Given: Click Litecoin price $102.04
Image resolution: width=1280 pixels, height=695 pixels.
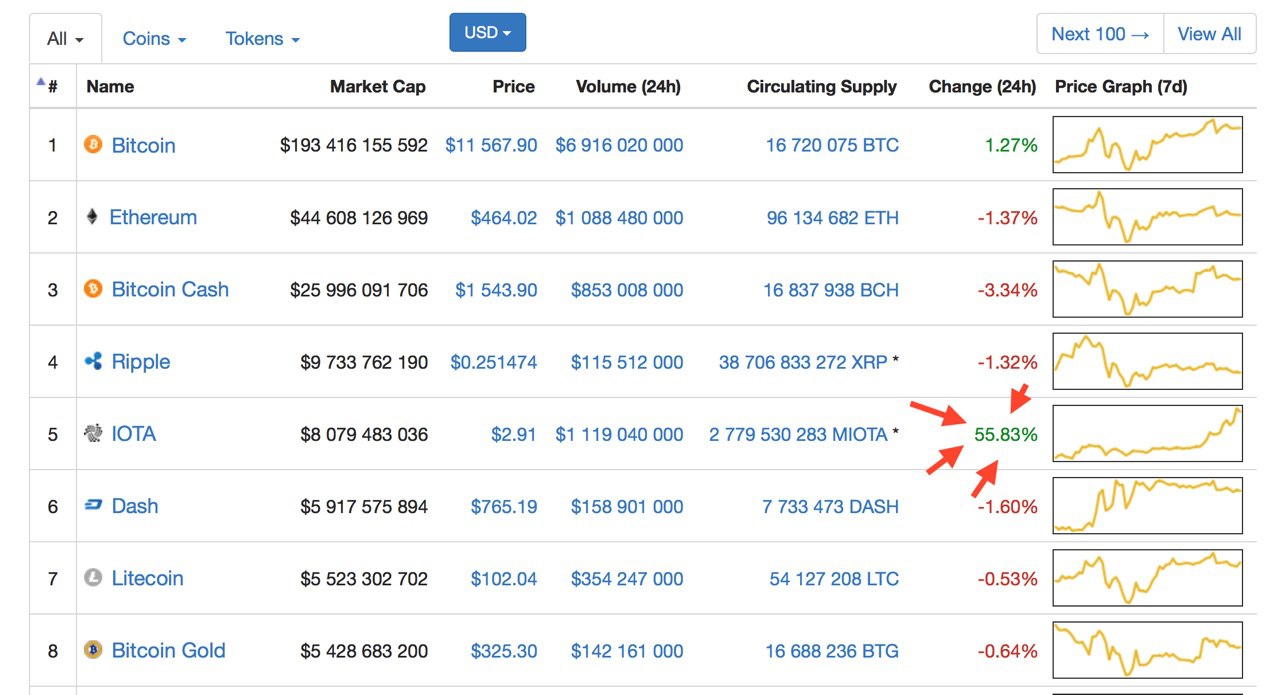Looking at the screenshot, I should [x=504, y=578].
